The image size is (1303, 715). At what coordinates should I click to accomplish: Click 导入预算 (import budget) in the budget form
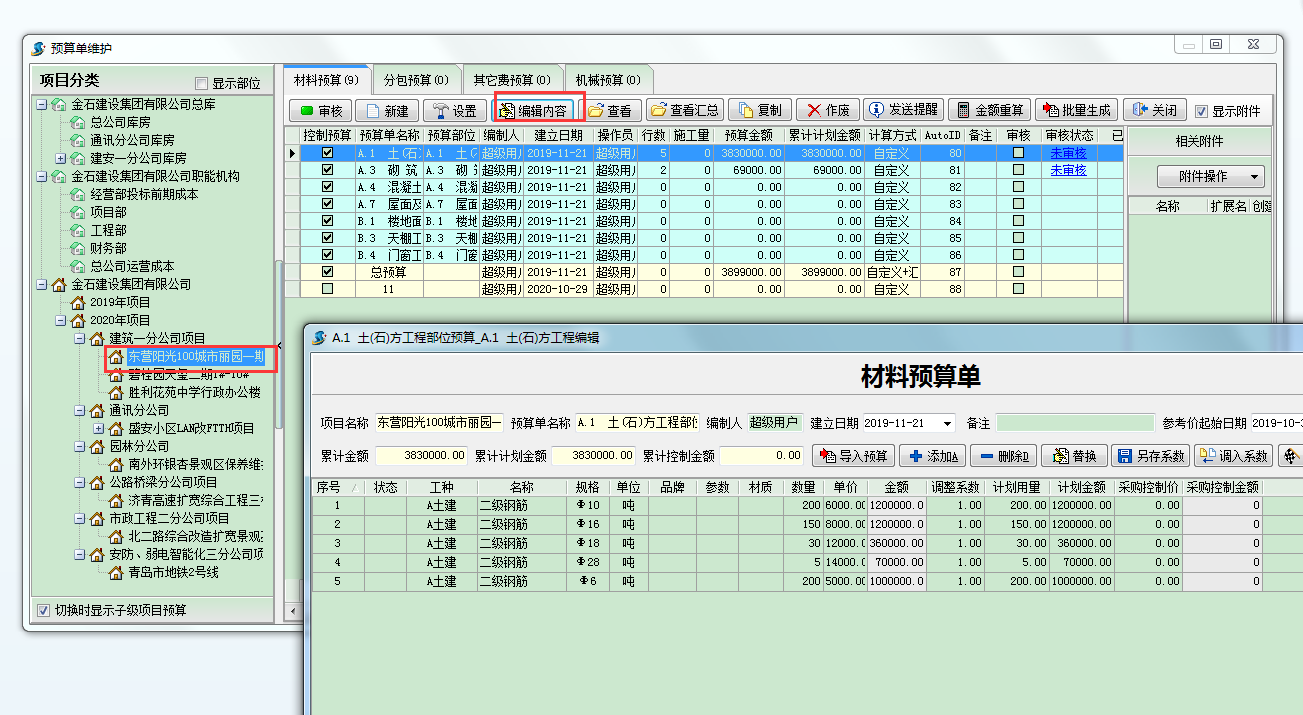coord(853,456)
